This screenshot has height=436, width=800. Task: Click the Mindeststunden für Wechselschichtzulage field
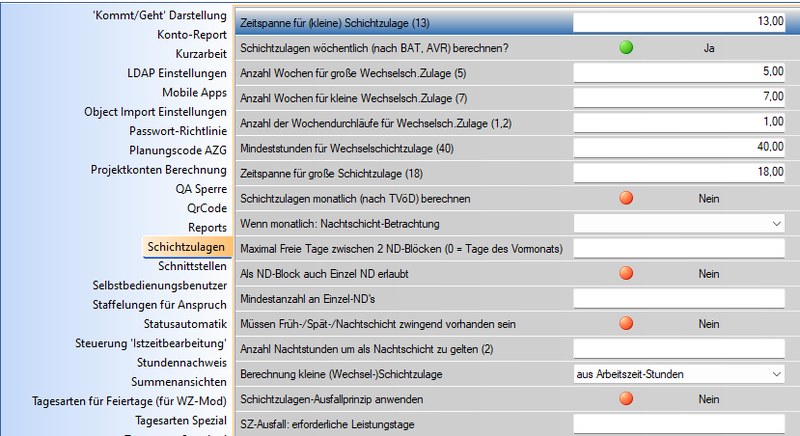point(680,148)
